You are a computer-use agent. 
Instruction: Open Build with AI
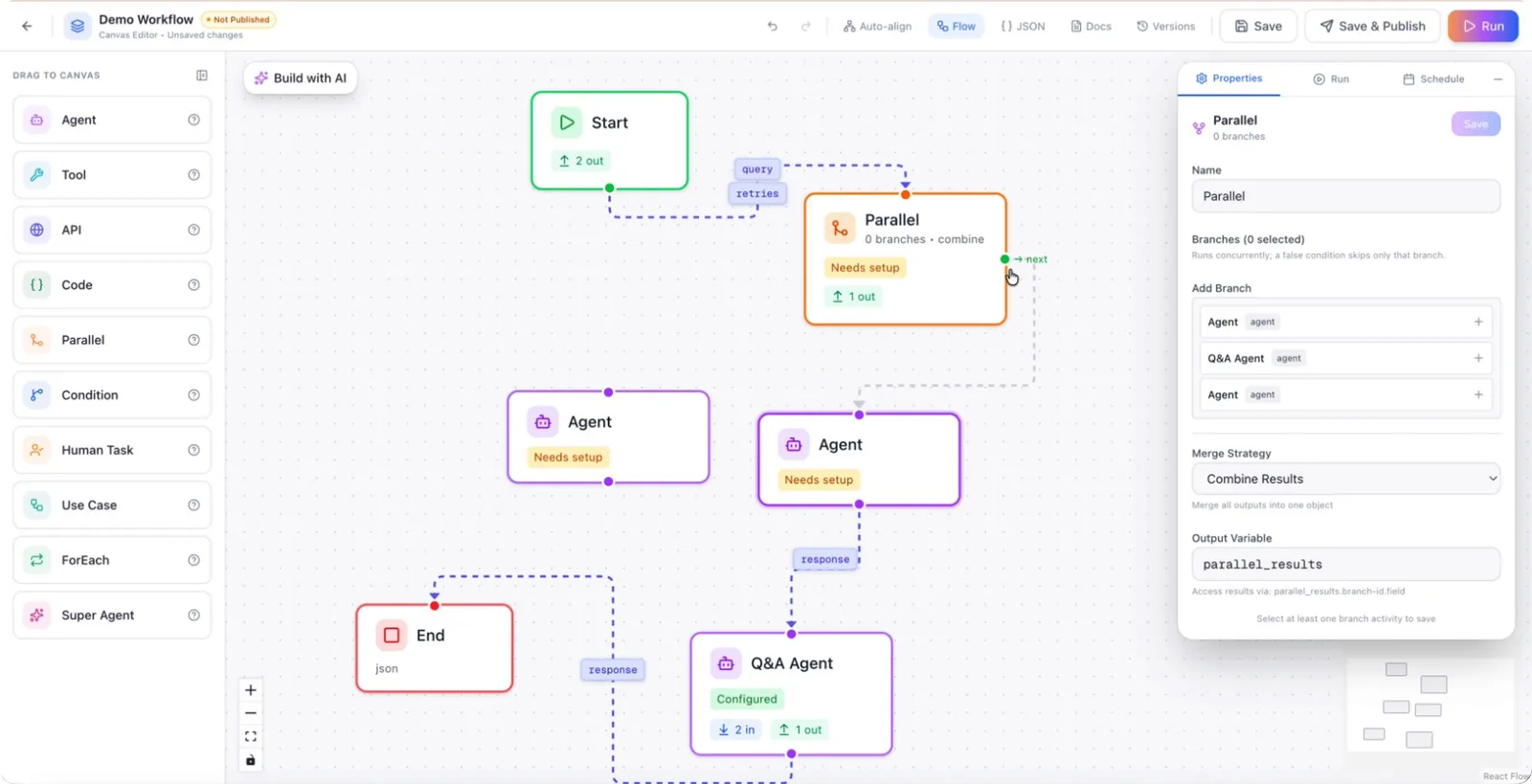tap(301, 78)
